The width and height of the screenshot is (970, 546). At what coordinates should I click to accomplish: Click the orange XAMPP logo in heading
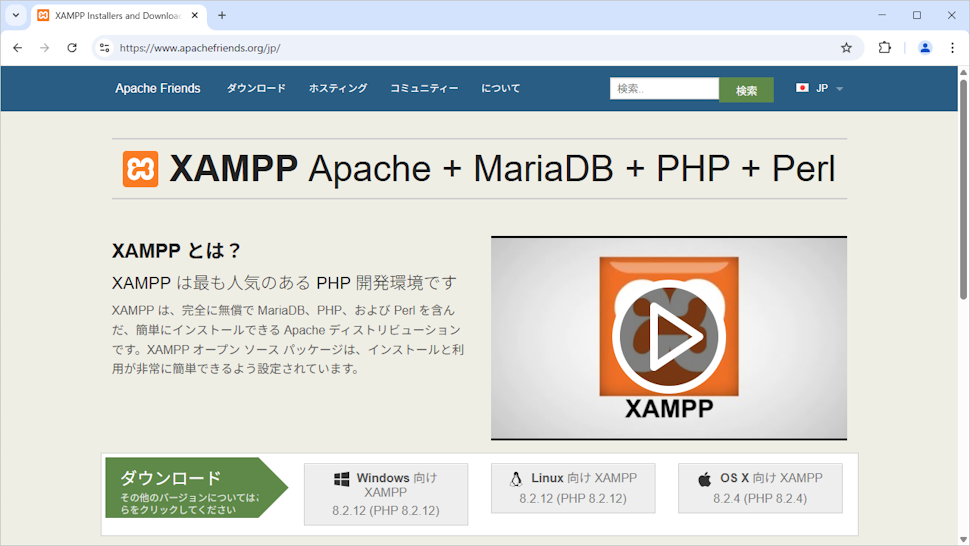[x=140, y=169]
